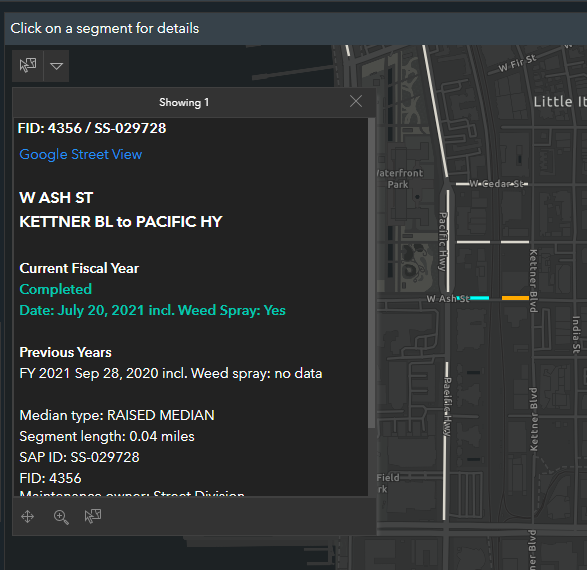Click the Completed status text
Image resolution: width=587 pixels, height=570 pixels.
(x=55, y=289)
